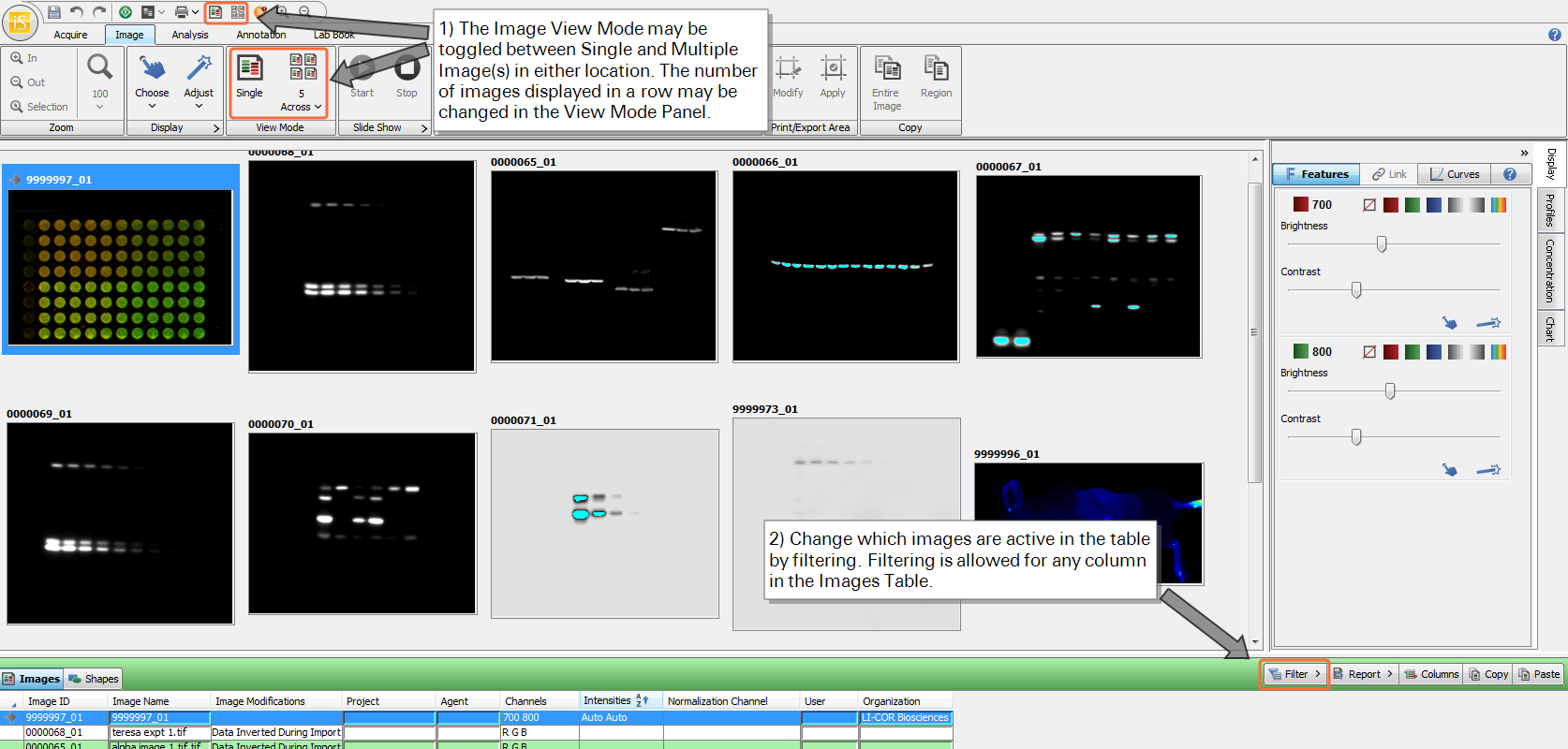The height and width of the screenshot is (749, 1568).
Task: Click the Copy Region icon
Action: tap(936, 68)
